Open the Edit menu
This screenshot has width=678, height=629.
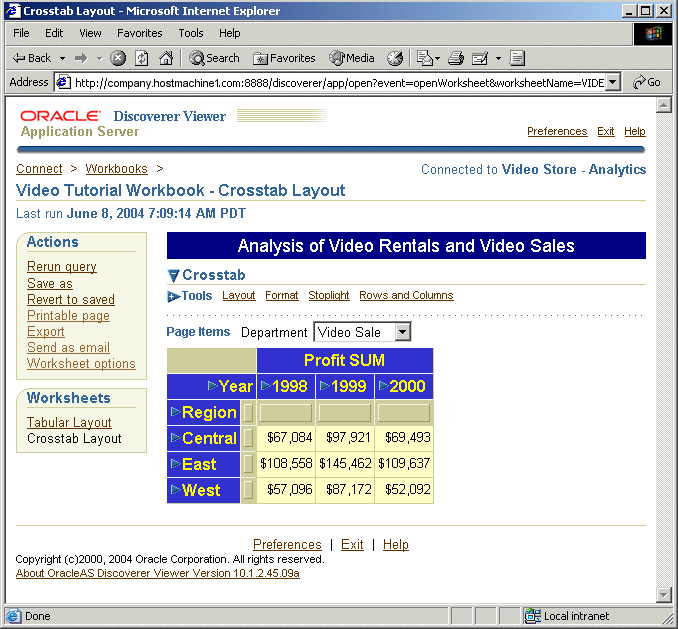pyautogui.click(x=54, y=33)
